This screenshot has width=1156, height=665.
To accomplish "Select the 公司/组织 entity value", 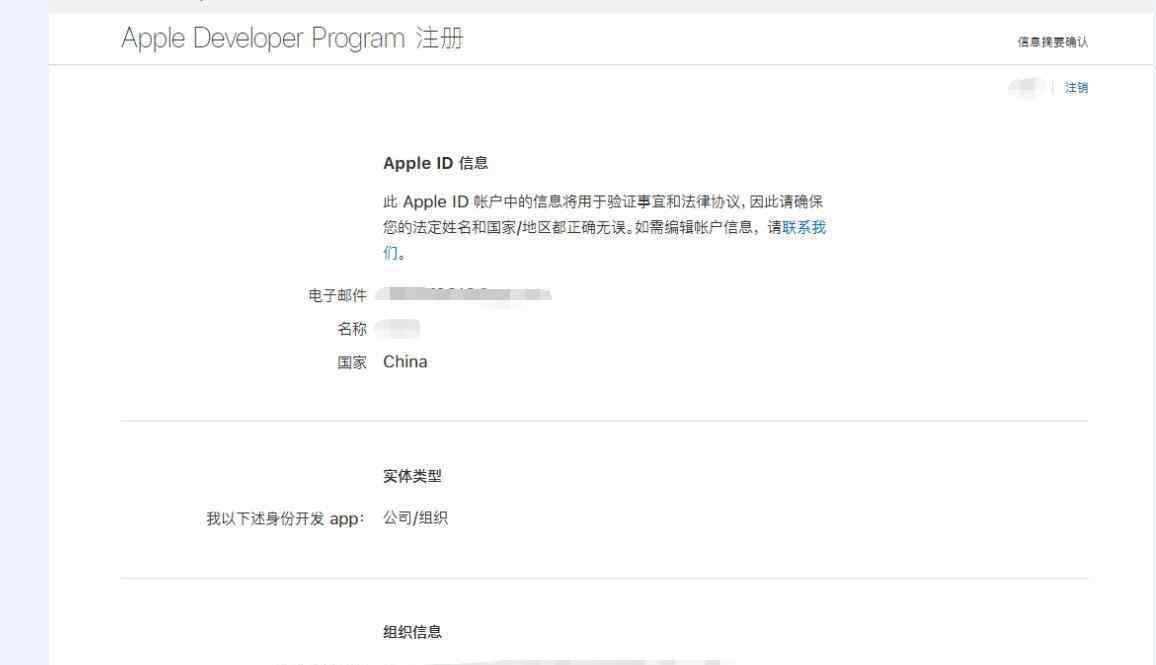I will tap(415, 518).
